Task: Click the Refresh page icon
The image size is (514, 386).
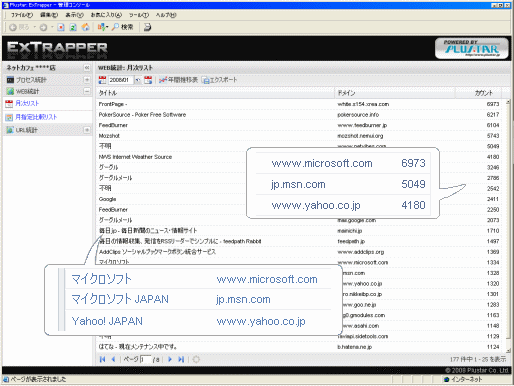Action: [73, 27]
